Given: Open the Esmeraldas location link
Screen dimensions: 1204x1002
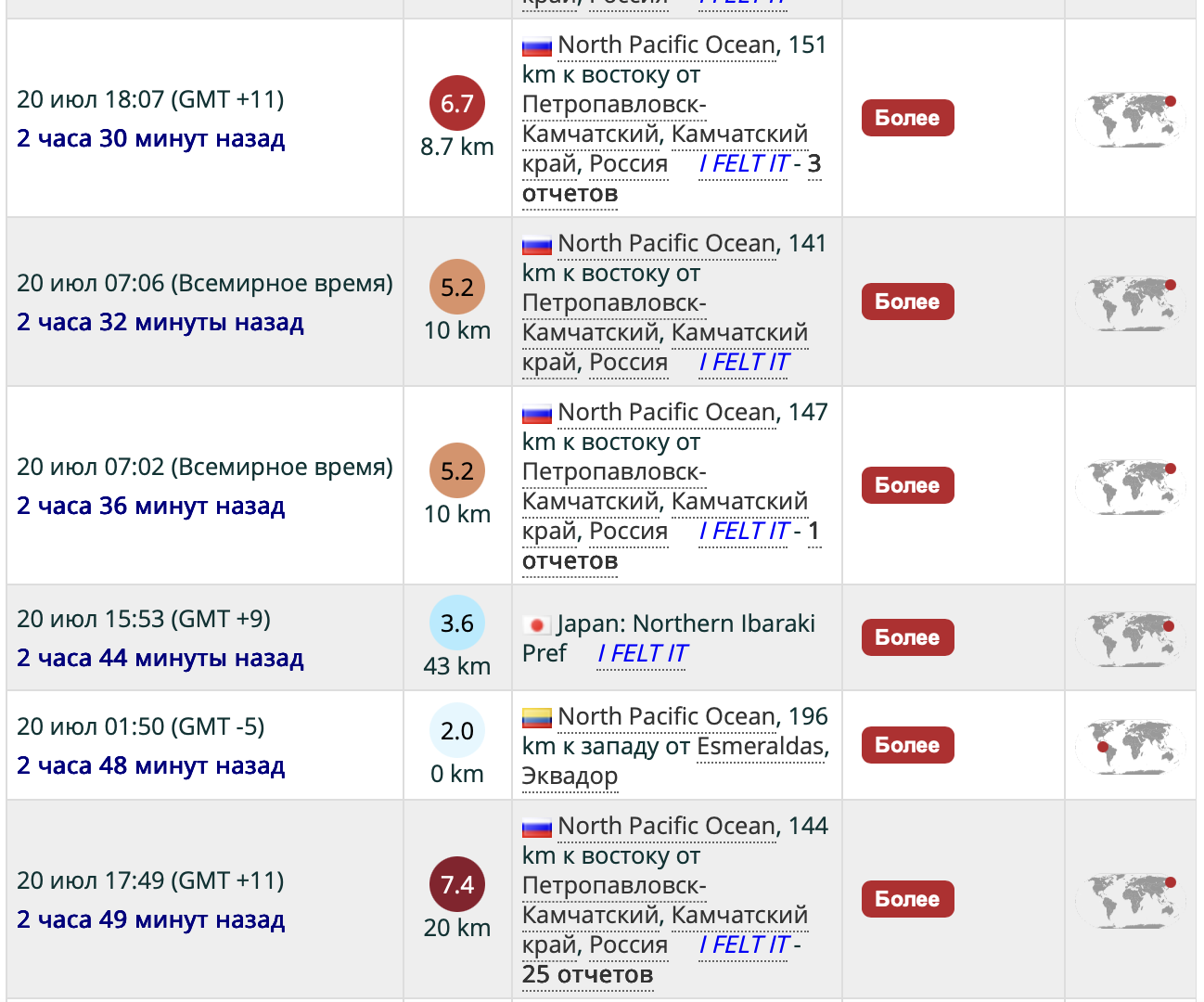Looking at the screenshot, I should pyautogui.click(x=761, y=747).
